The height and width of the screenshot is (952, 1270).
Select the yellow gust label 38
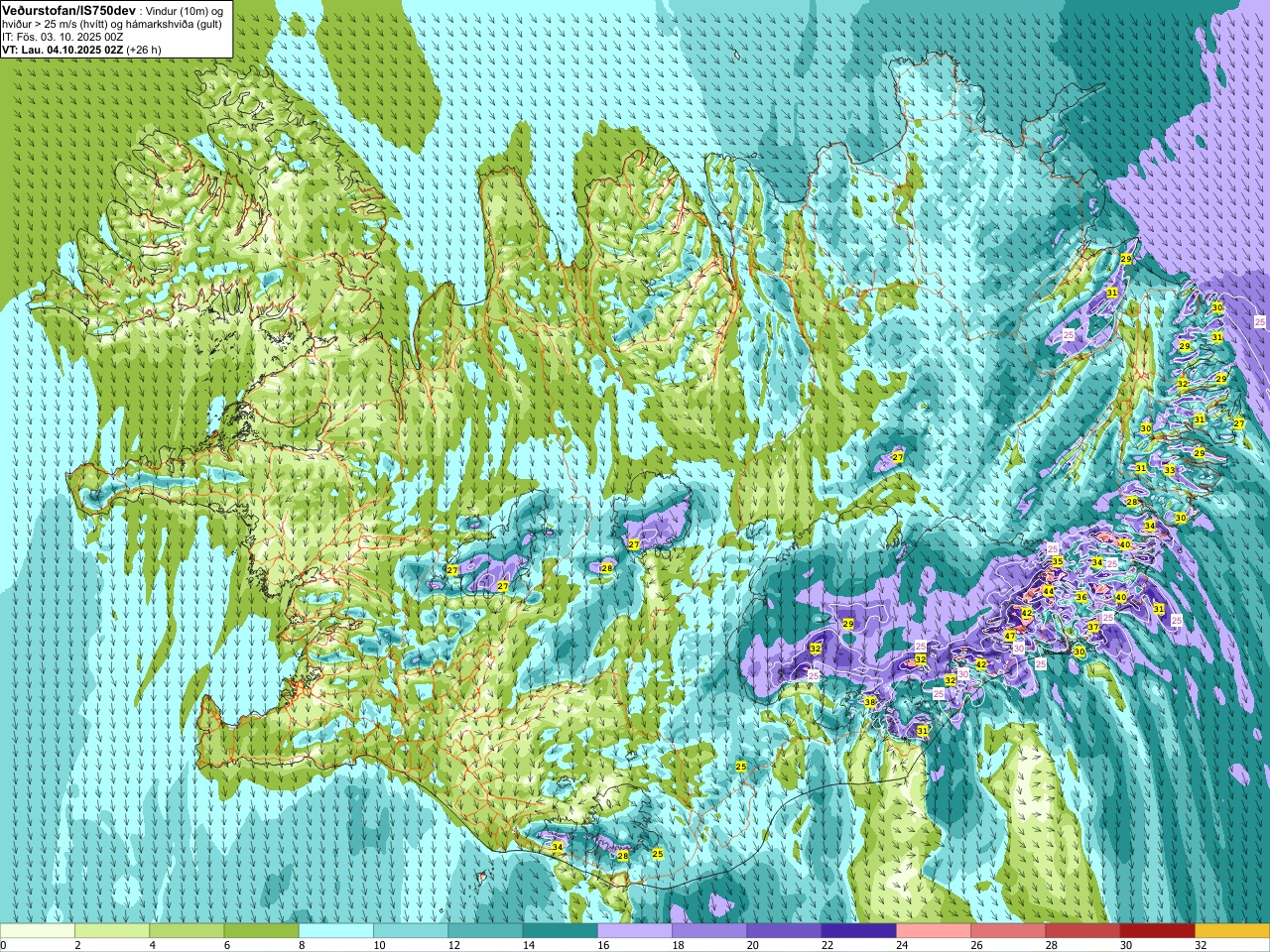coord(870,702)
